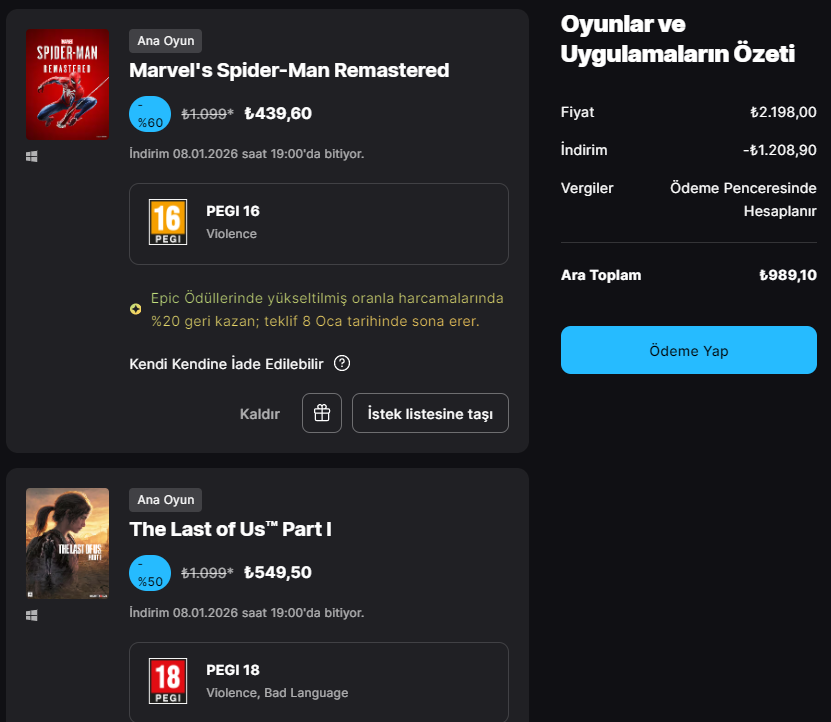This screenshot has height=722, width=831.
Task: Move Spider-Man to wishlist via İstek listesine taşı
Action: [x=430, y=413]
